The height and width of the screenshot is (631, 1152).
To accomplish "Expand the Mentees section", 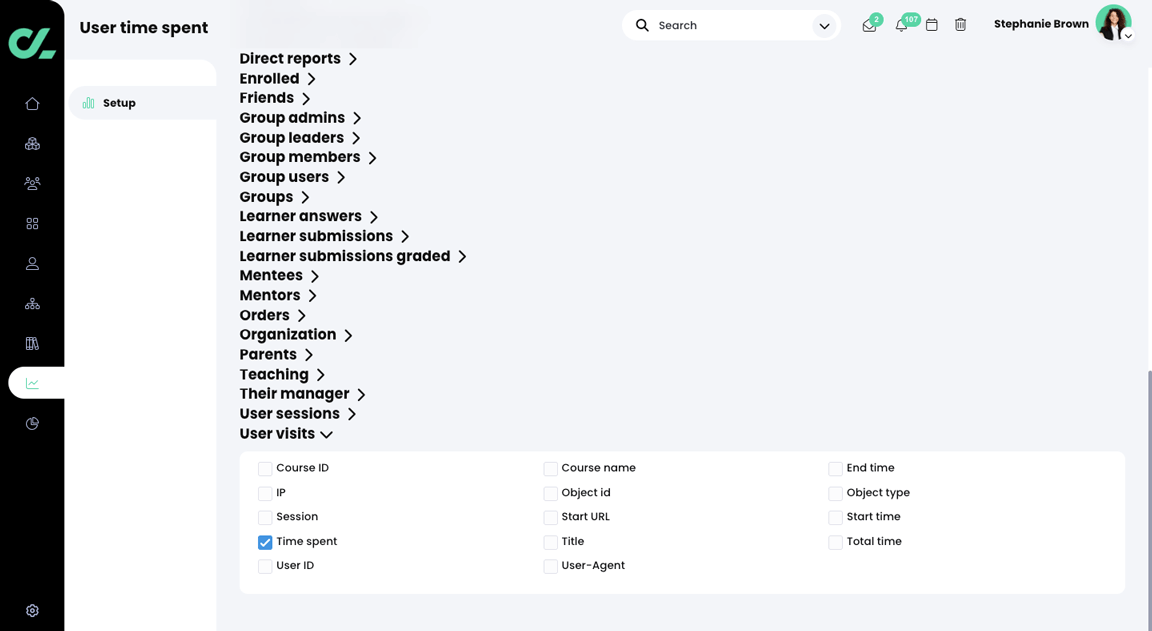I will 279,275.
